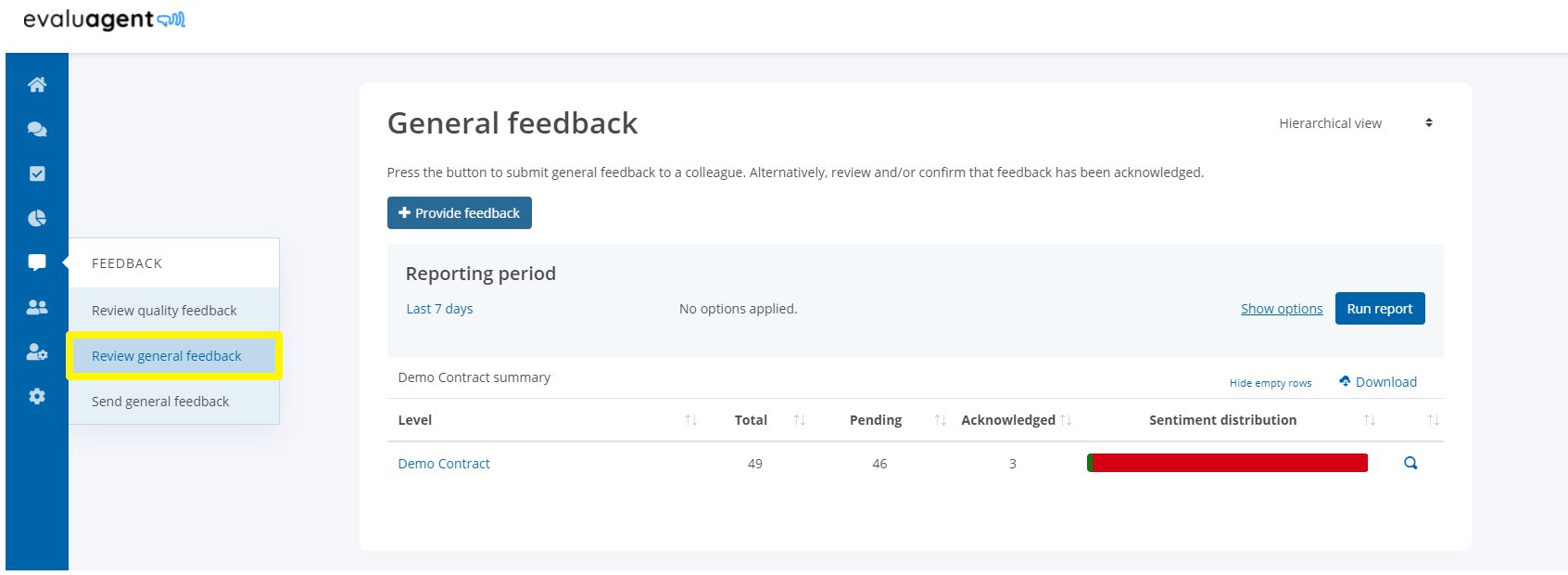Sort table by Total column
Screen dimensions: 1568x575
coord(800,420)
